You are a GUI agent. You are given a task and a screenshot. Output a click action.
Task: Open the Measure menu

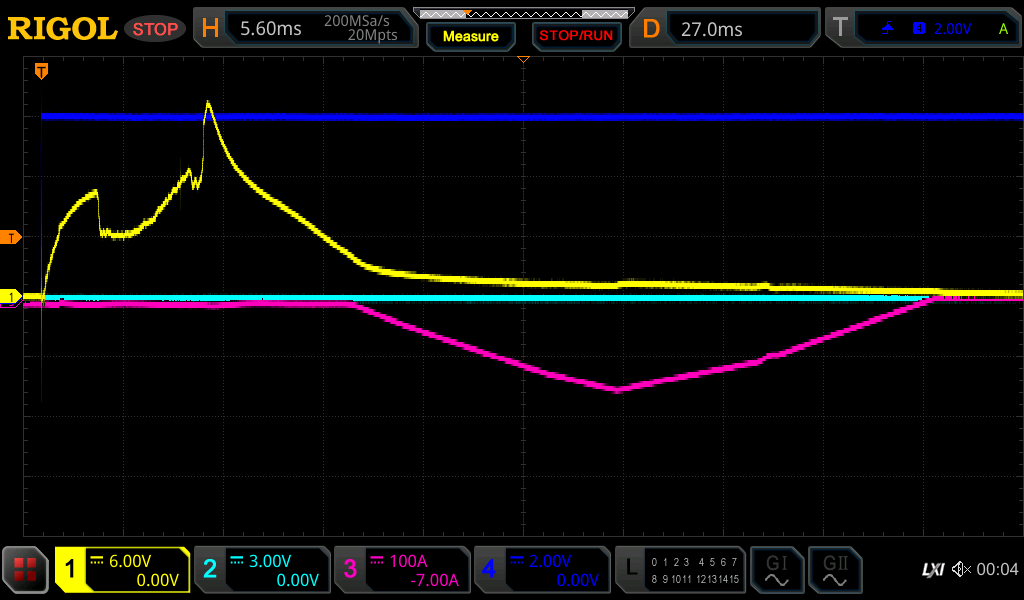(x=470, y=36)
